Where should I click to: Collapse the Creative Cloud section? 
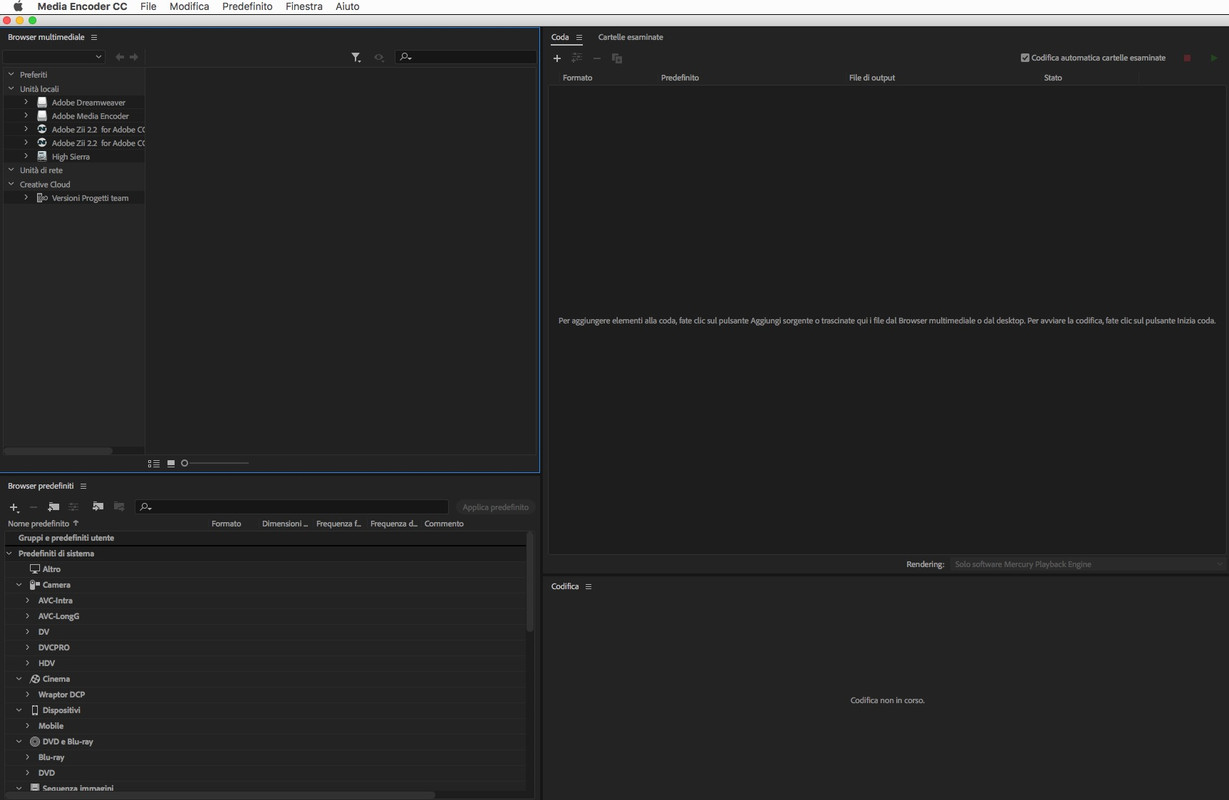point(11,184)
